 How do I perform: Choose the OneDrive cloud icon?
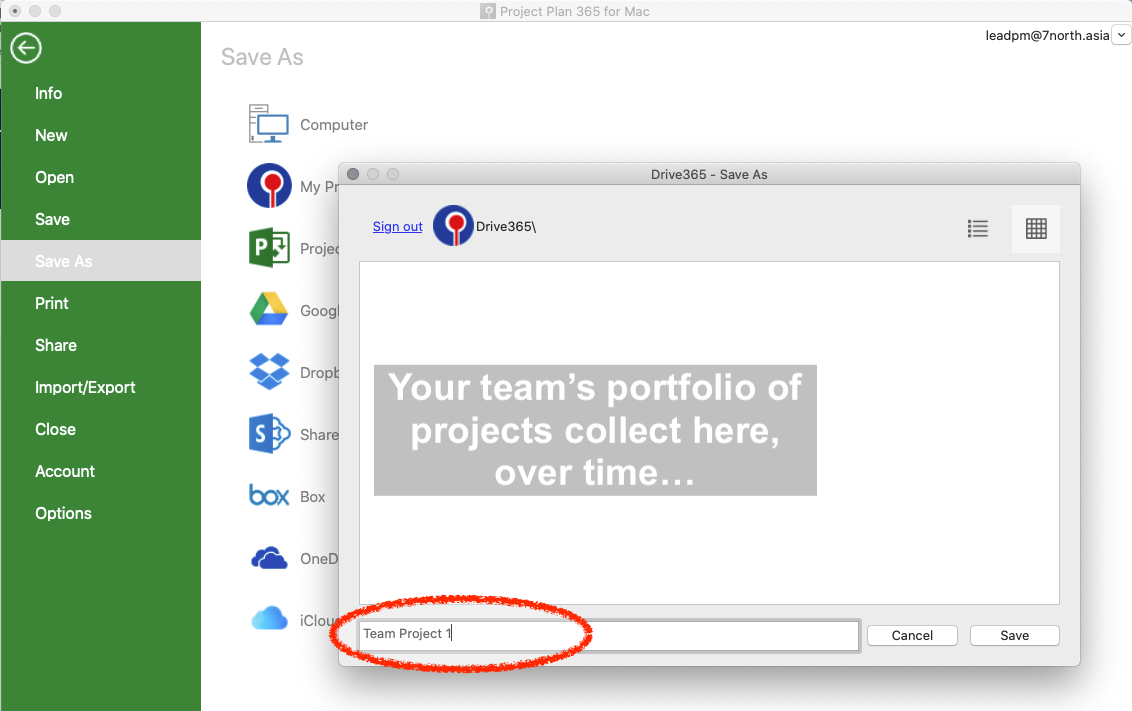pyautogui.click(x=269, y=558)
